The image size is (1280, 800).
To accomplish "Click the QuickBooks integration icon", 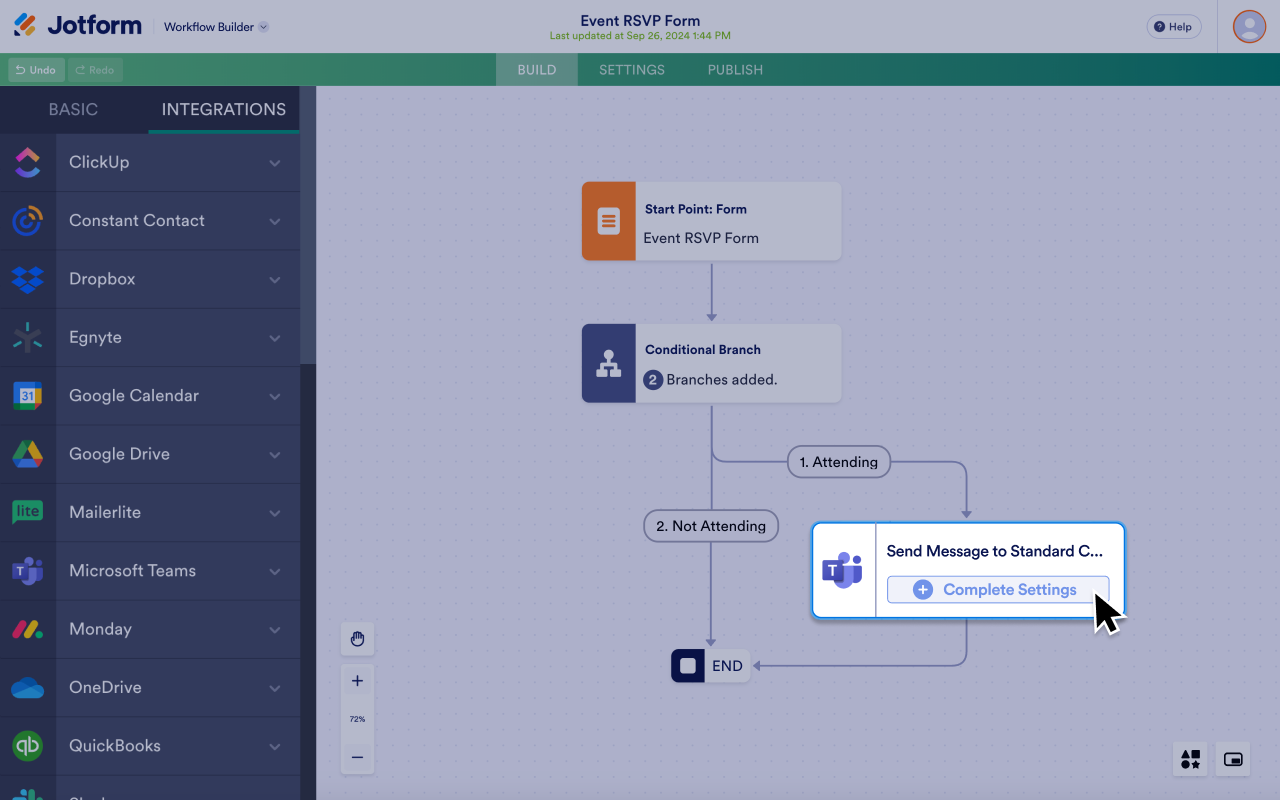I will (x=29, y=745).
